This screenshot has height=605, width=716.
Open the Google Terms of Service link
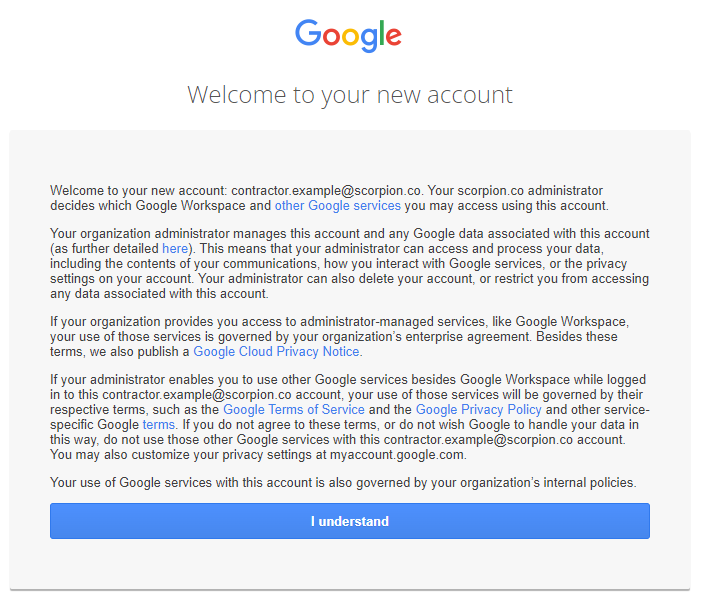[x=294, y=410]
